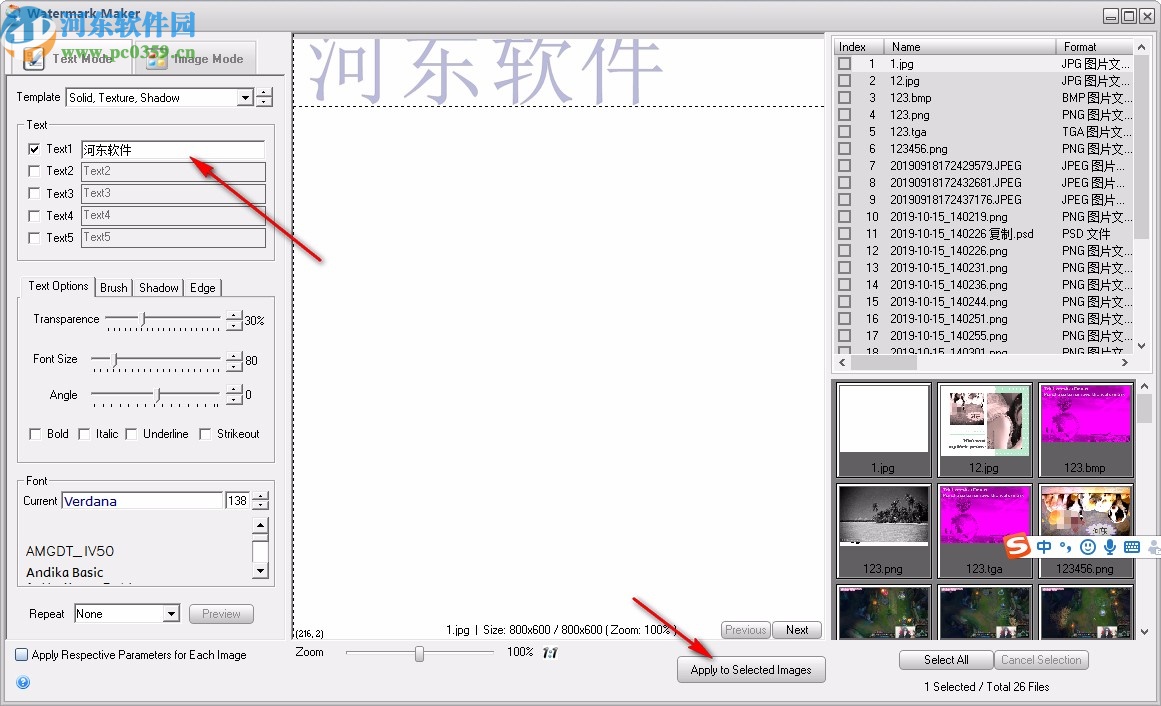Switch to the Brush tab

click(x=112, y=287)
